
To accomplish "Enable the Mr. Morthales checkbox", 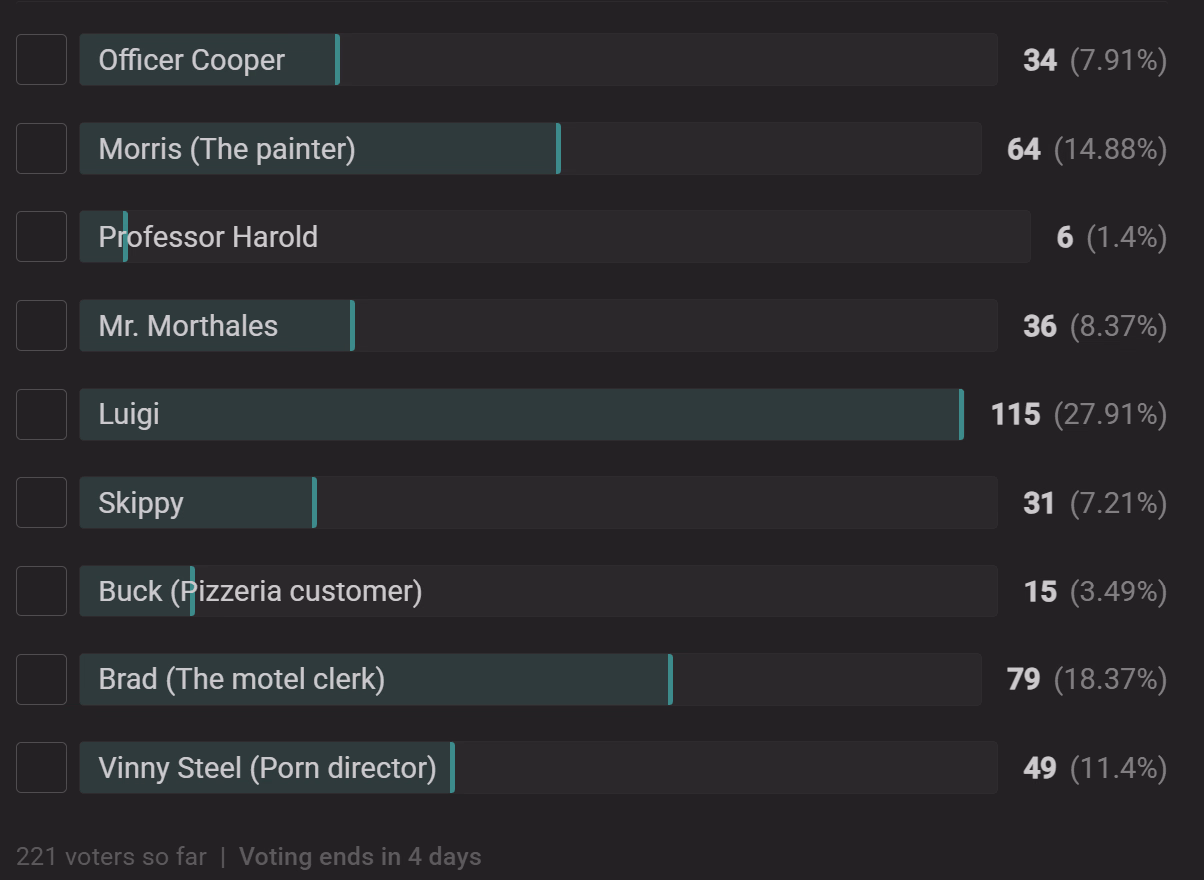I will click(42, 326).
